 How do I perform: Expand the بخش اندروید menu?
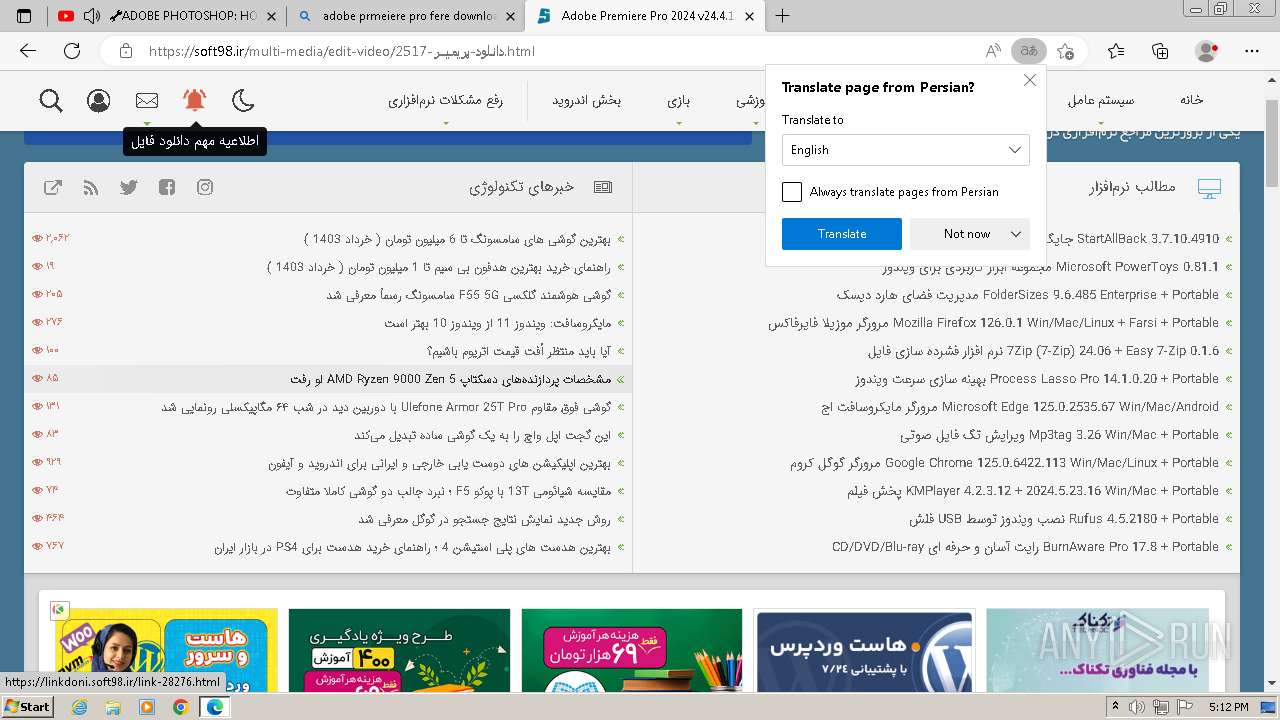click(587, 100)
